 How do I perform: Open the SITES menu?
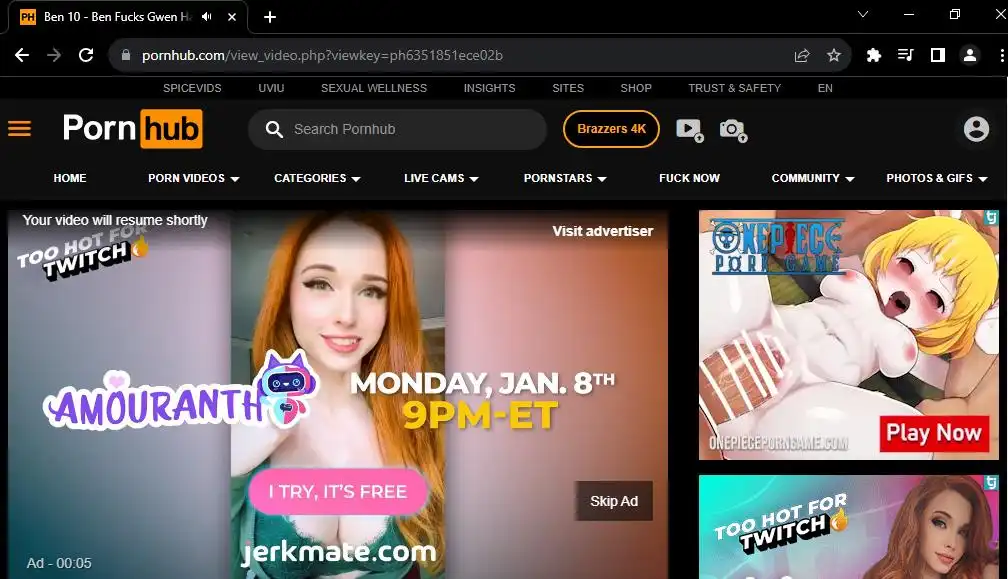click(568, 88)
